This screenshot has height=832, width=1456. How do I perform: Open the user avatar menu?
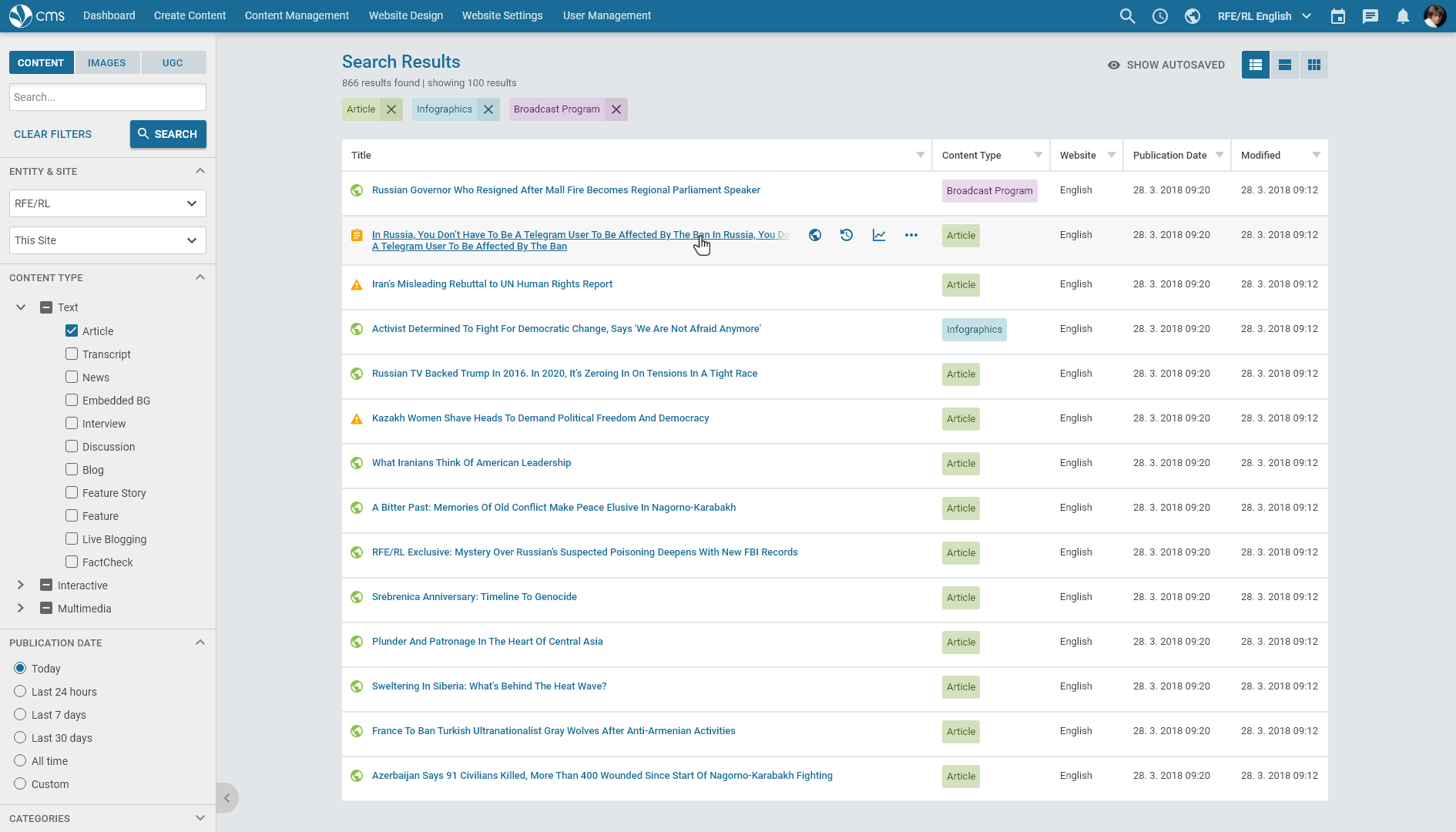coord(1435,16)
